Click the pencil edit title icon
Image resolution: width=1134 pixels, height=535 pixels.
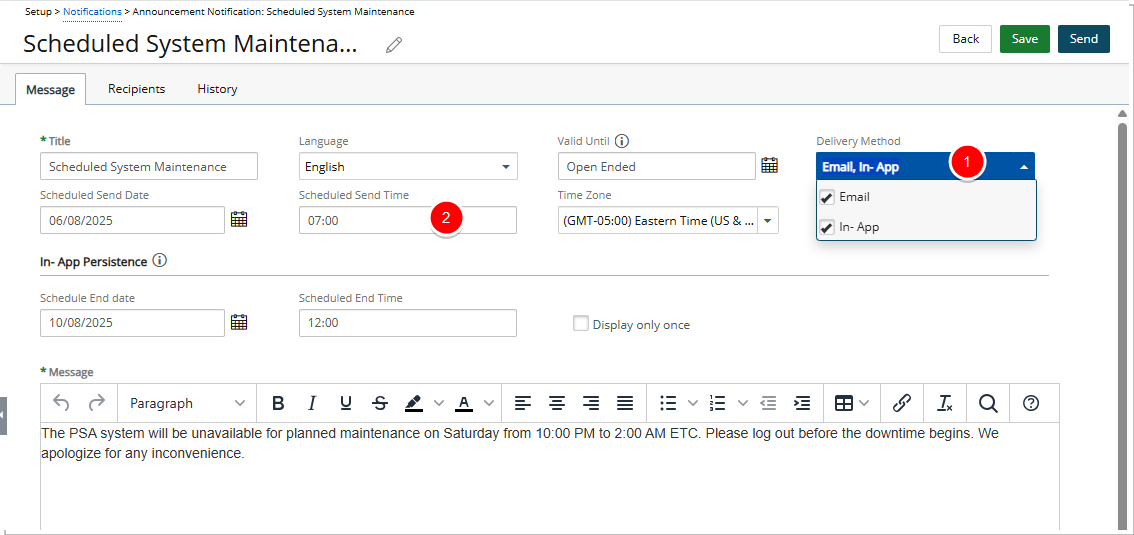pos(394,45)
